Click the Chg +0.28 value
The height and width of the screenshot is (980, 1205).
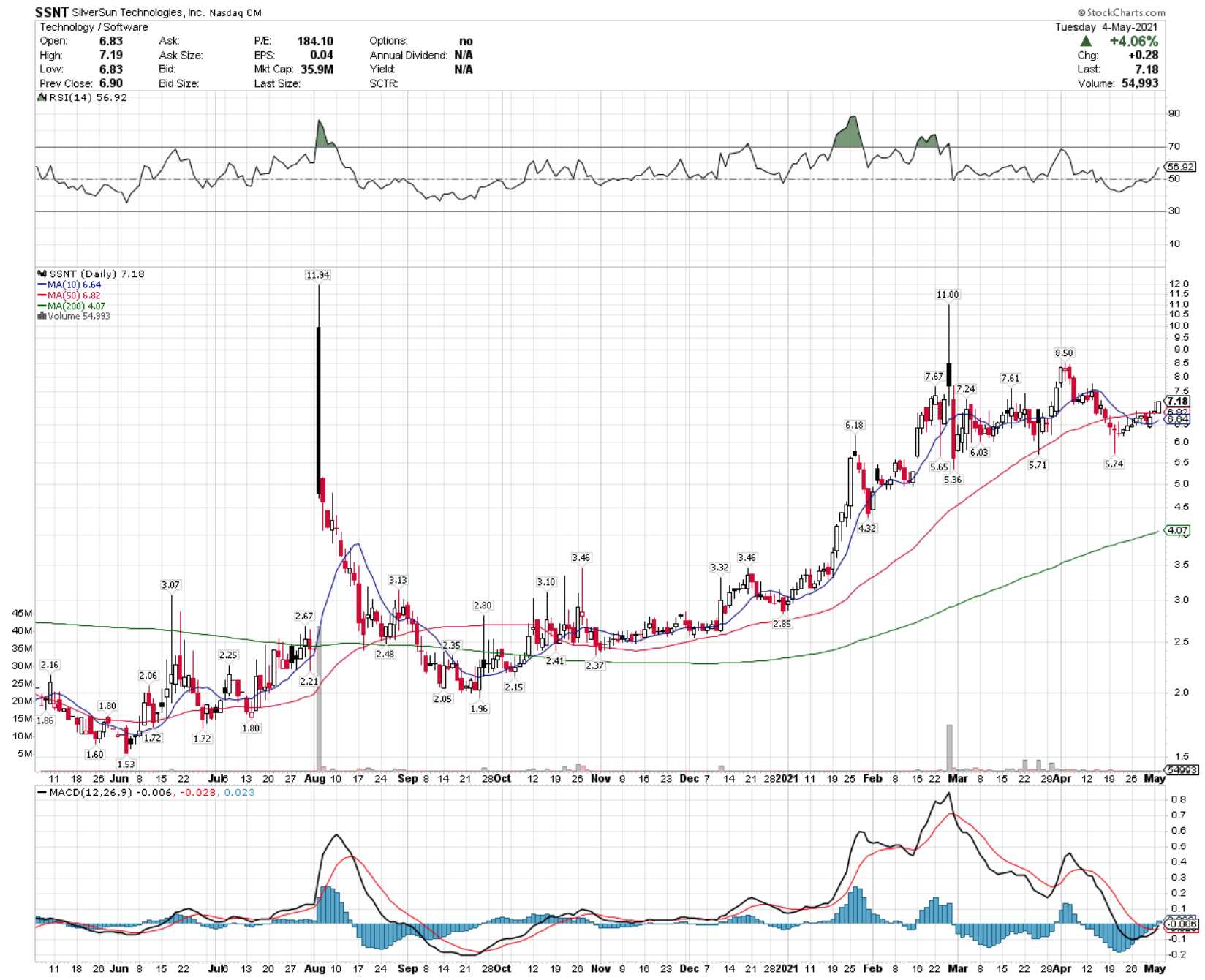(x=1143, y=56)
